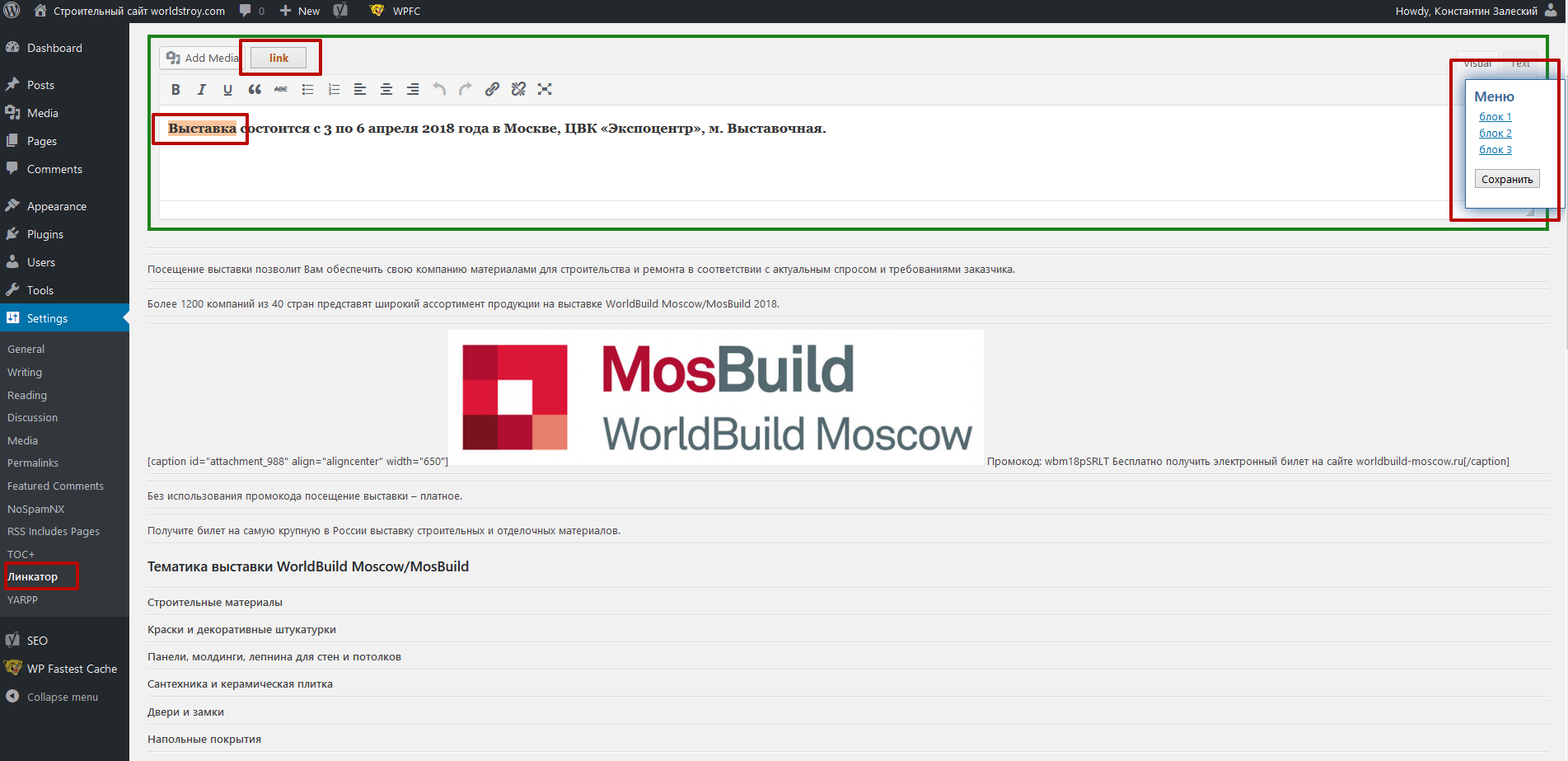Click the Add Media button
1568x761 pixels.
coord(202,58)
